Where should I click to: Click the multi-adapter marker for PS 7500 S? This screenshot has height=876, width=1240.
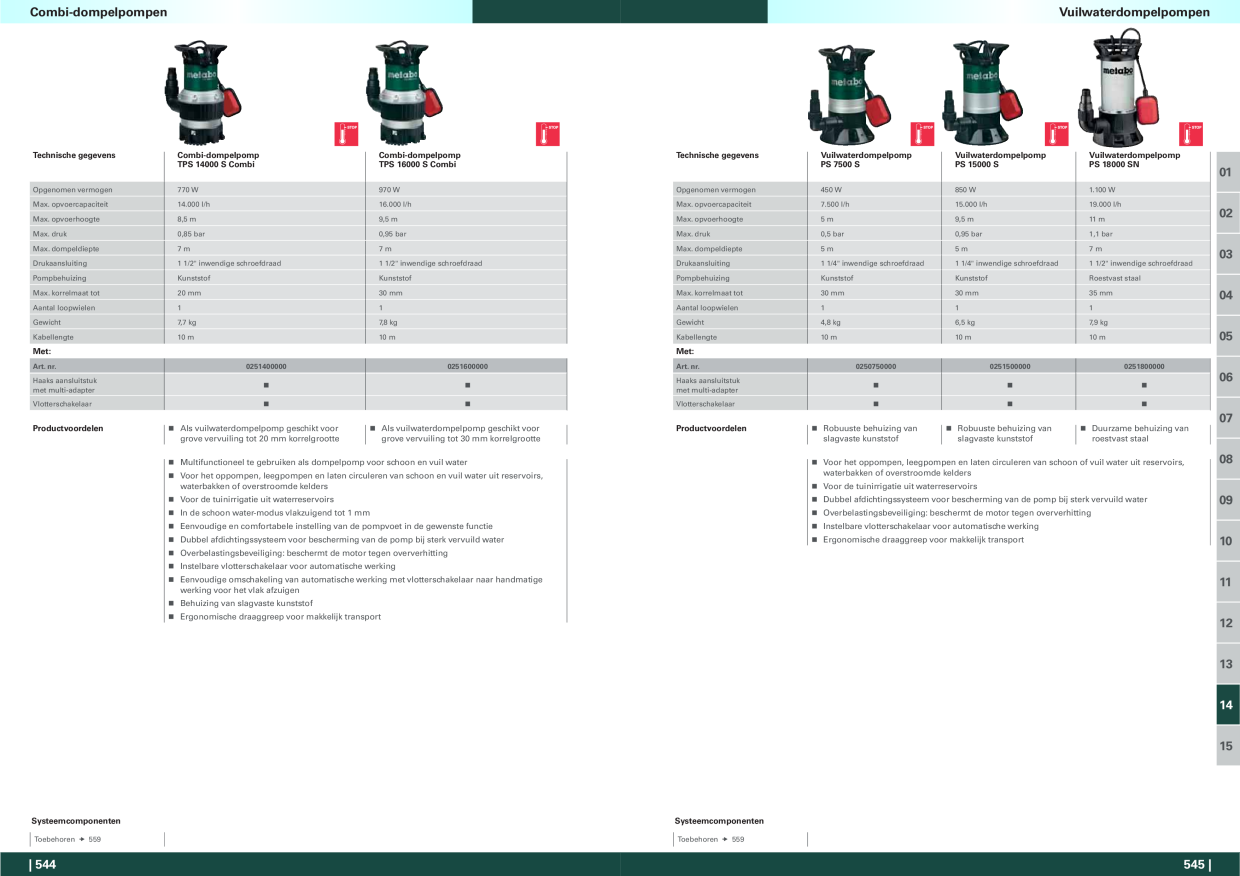[x=876, y=385]
